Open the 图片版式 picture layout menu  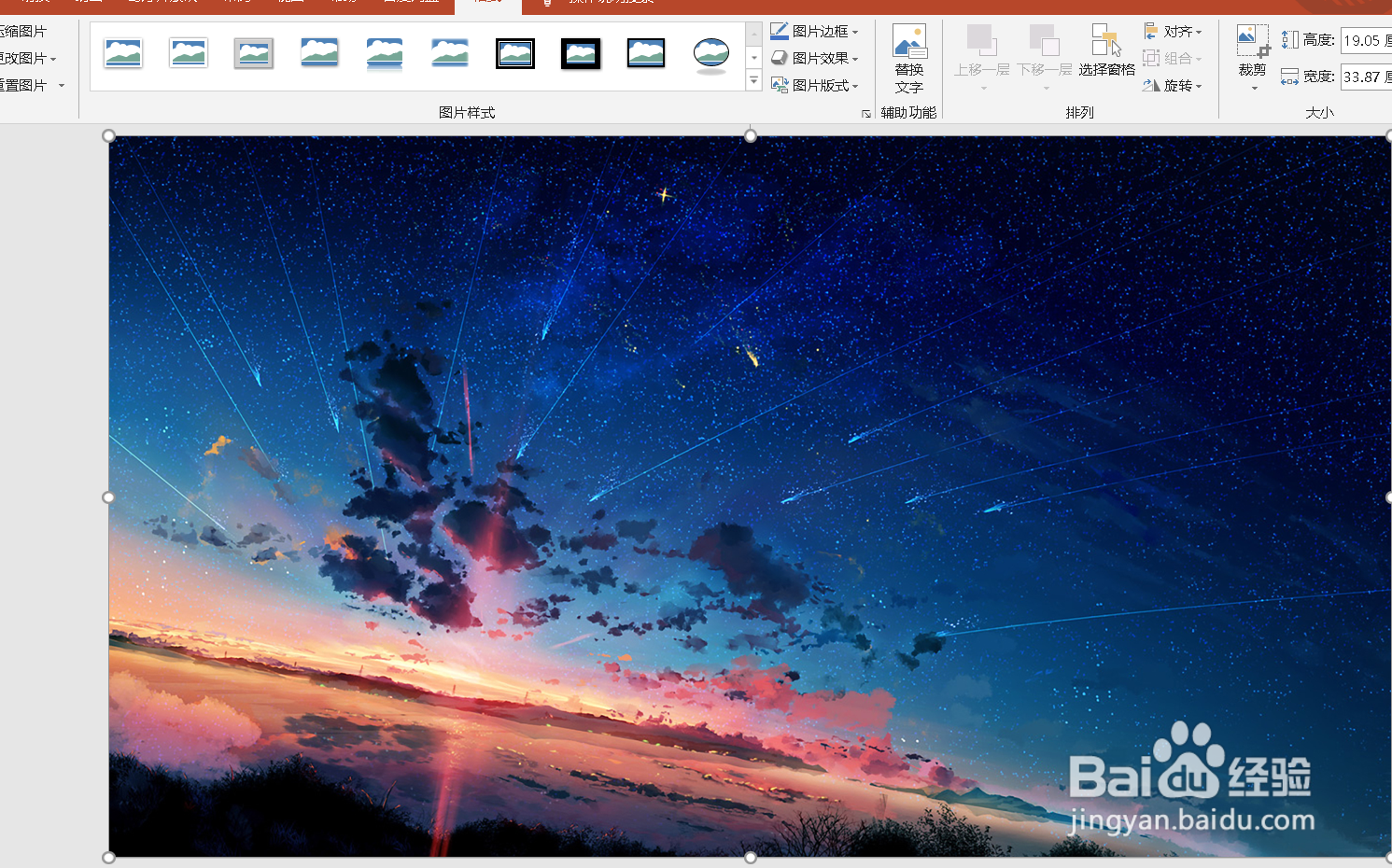point(814,85)
